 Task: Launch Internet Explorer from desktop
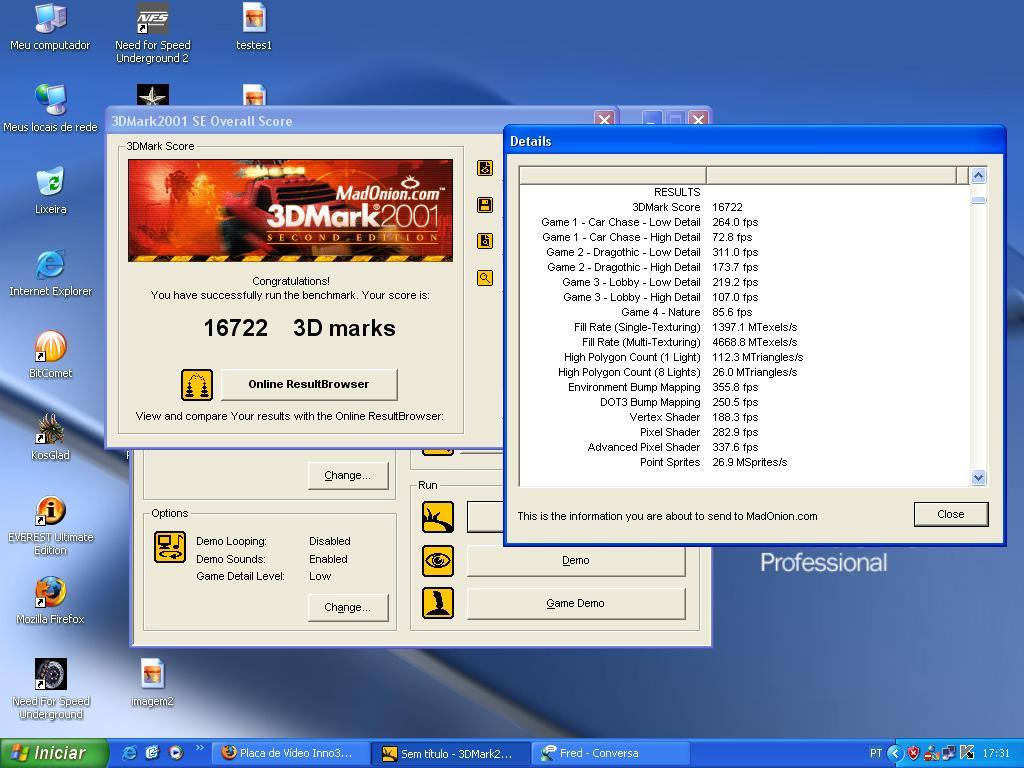[x=50, y=274]
